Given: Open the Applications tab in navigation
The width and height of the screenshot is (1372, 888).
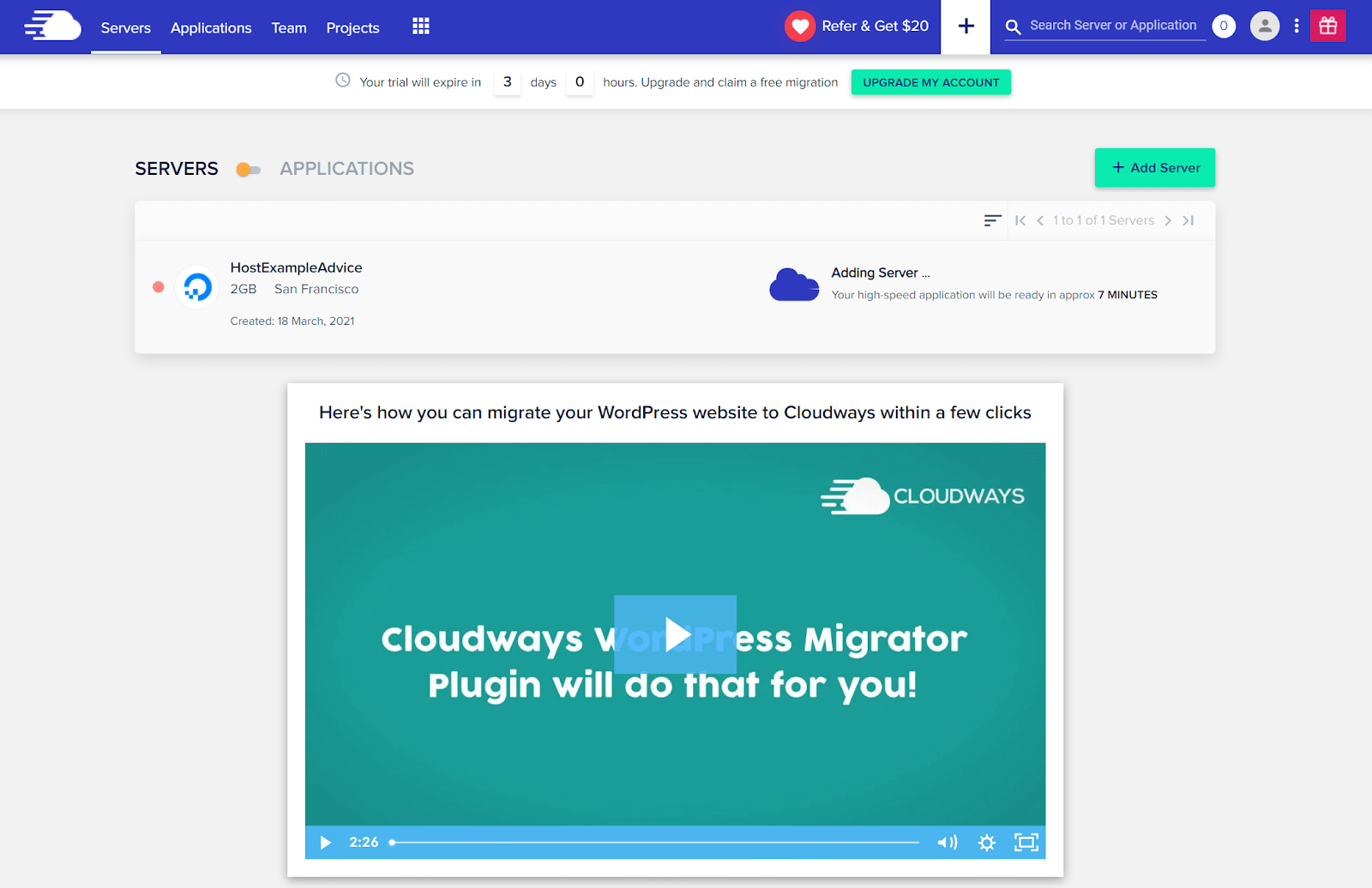Looking at the screenshot, I should pyautogui.click(x=211, y=27).
